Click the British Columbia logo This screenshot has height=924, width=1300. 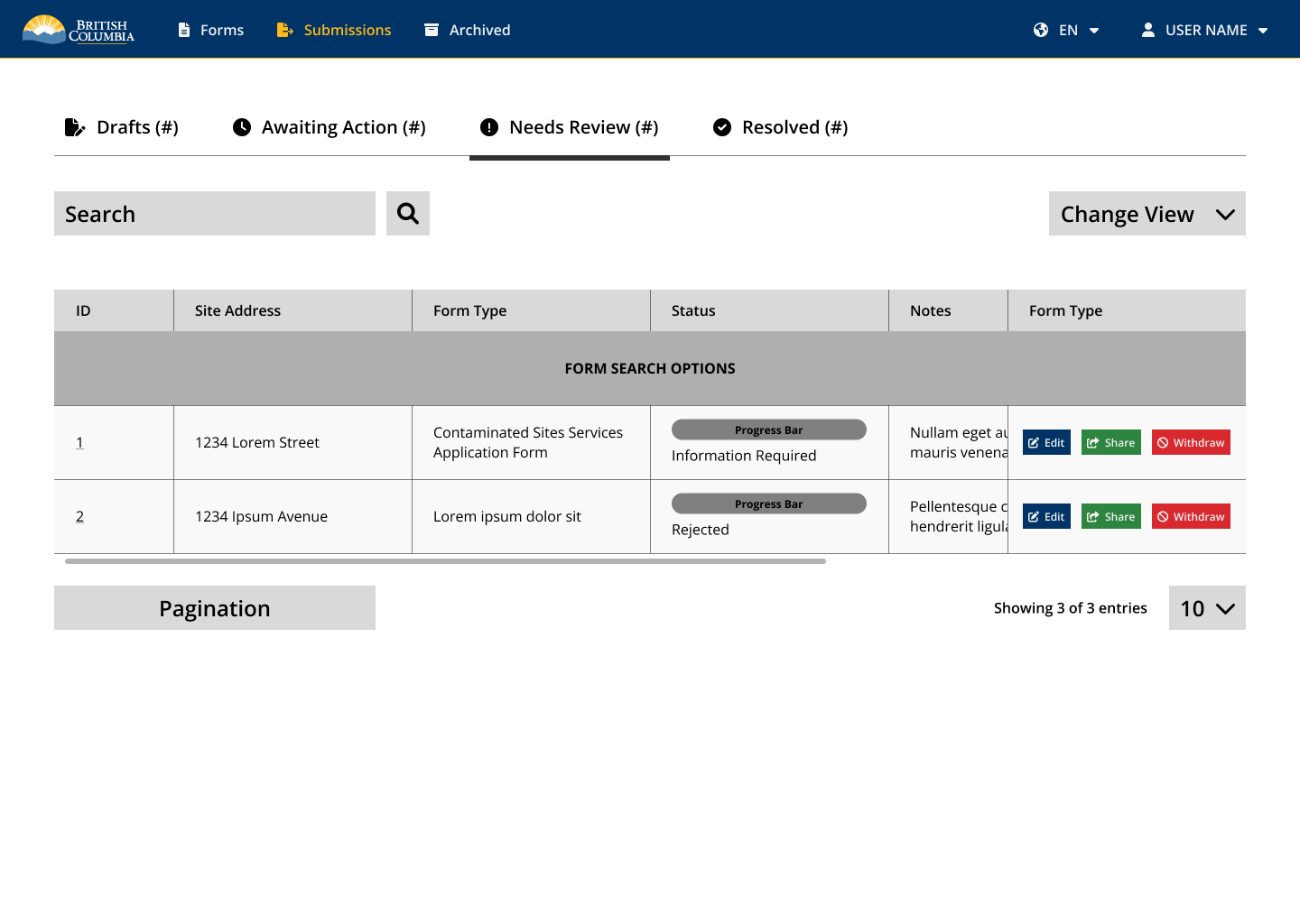tap(79, 30)
